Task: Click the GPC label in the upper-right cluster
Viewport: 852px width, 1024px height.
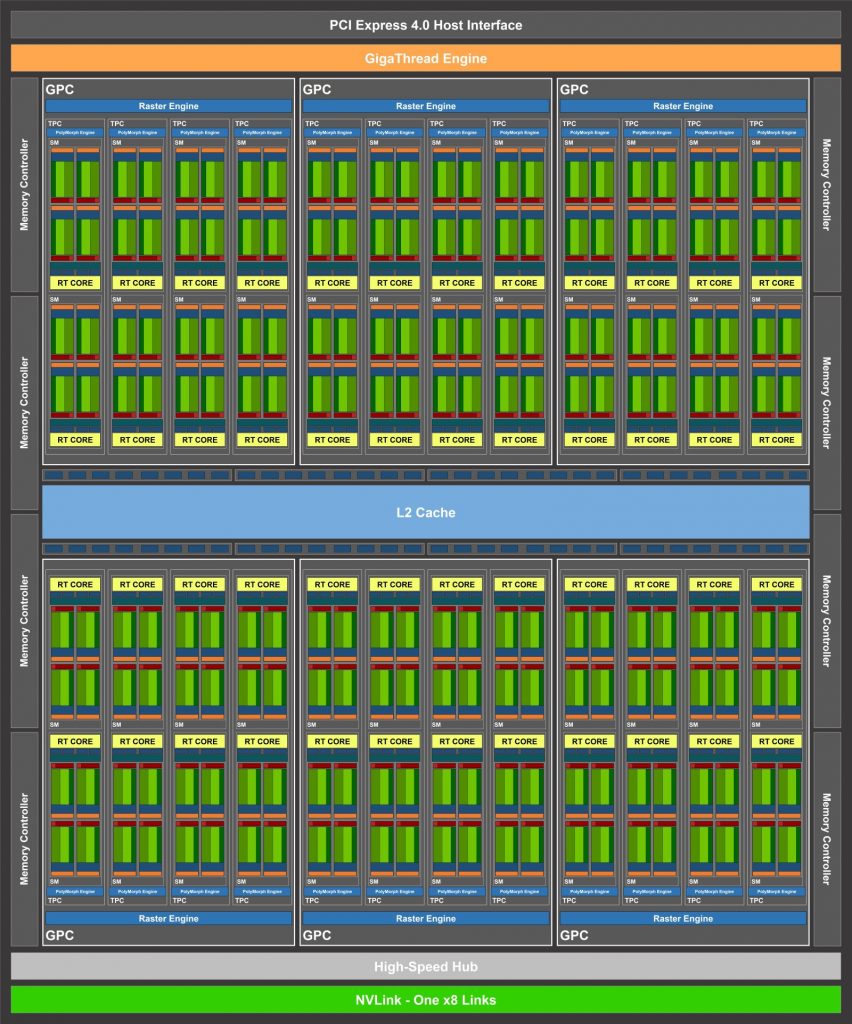Action: (574, 89)
